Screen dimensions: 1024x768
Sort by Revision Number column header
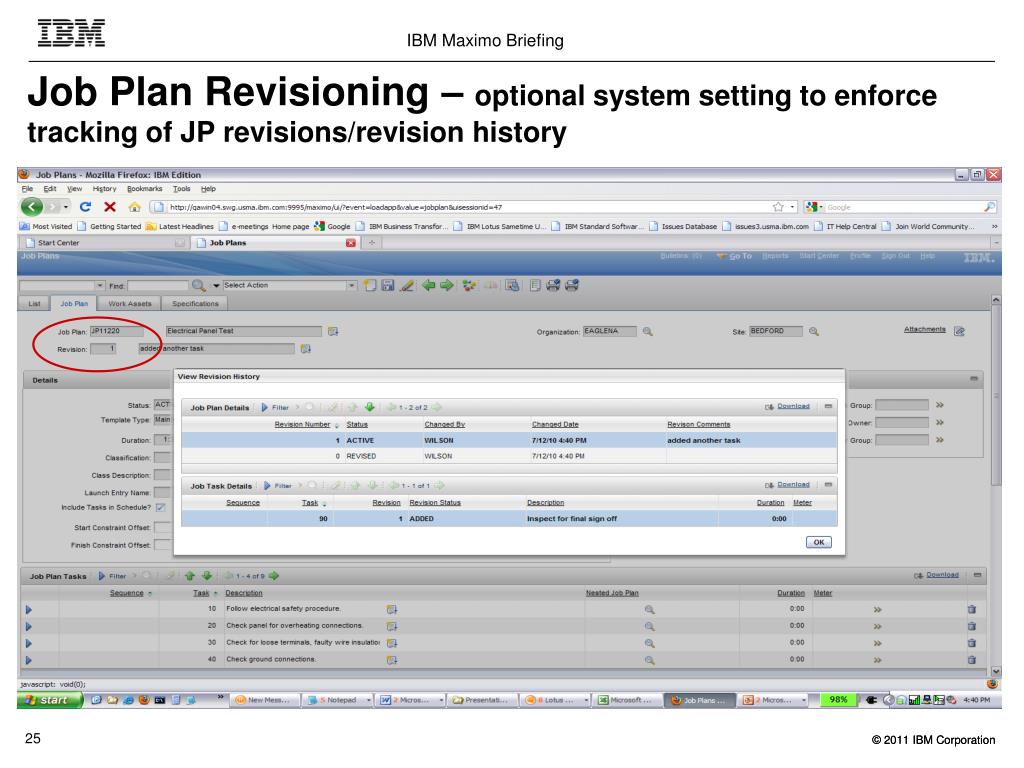click(x=302, y=424)
